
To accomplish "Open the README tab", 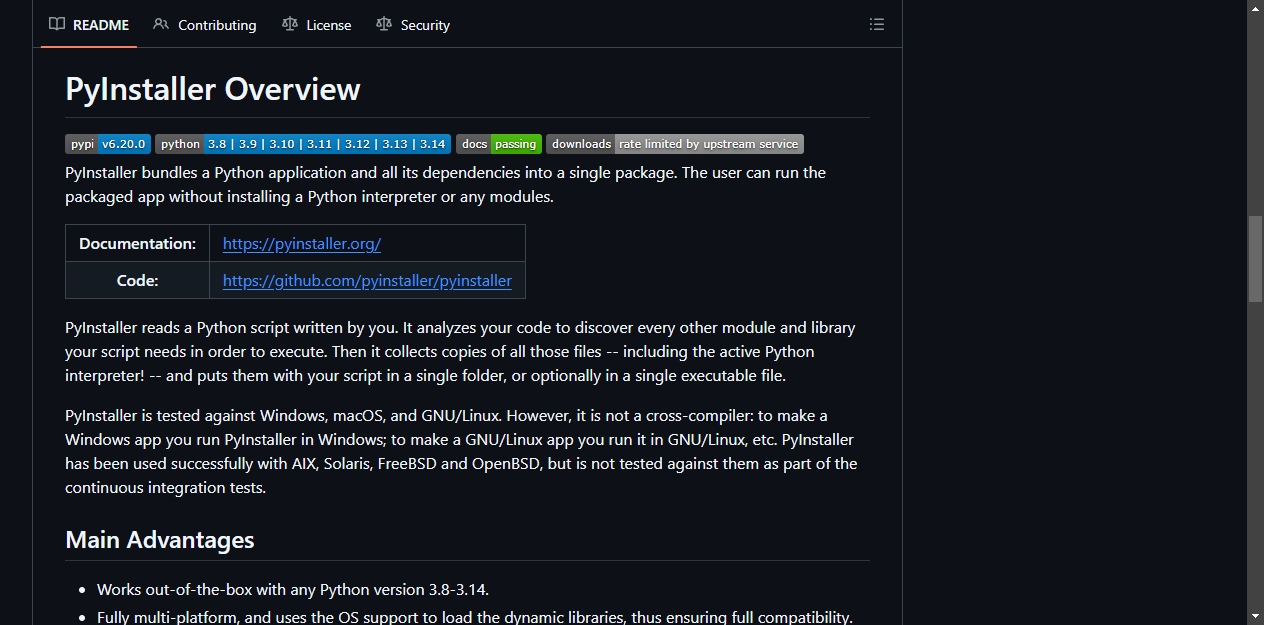I will [89, 25].
